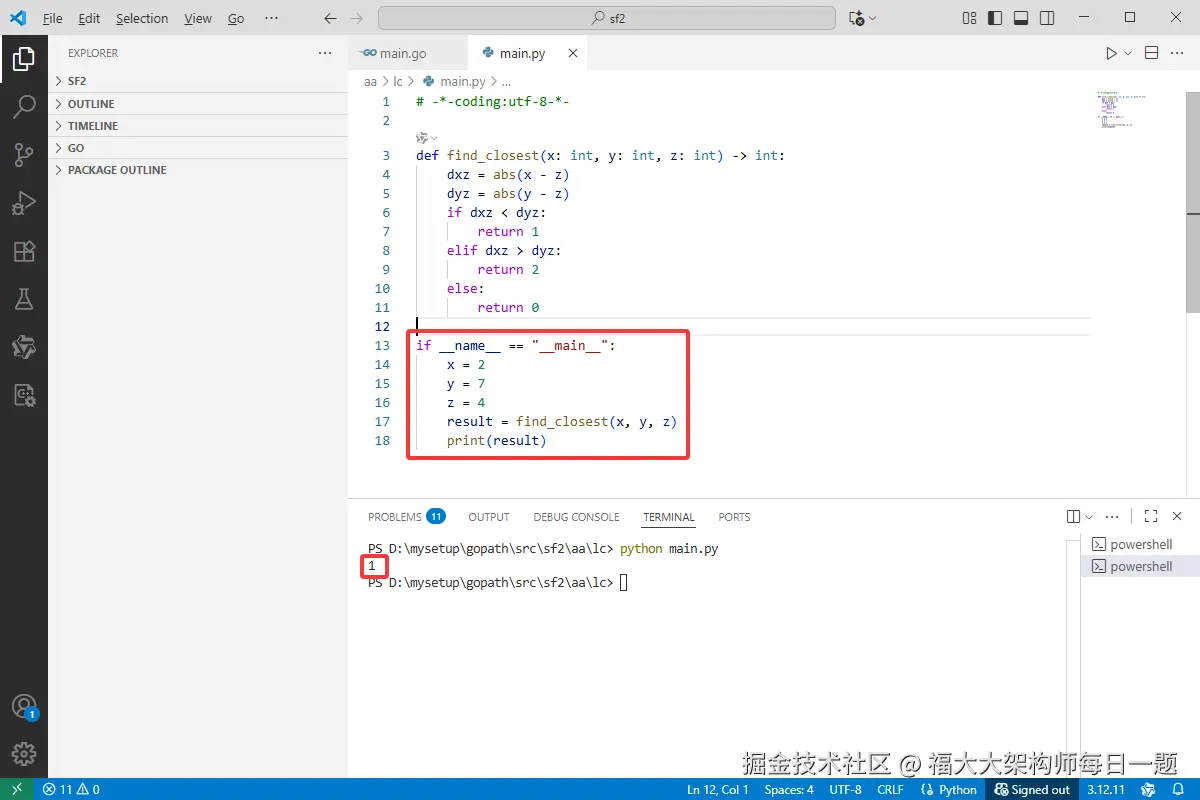Click Spaces: 4 indentation setting
1200x800 pixels.
pyautogui.click(x=789, y=789)
